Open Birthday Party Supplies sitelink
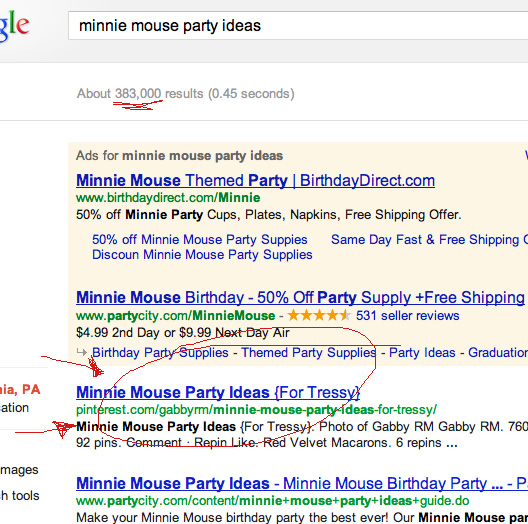Image resolution: width=528 pixels, height=524 pixels. (160, 353)
